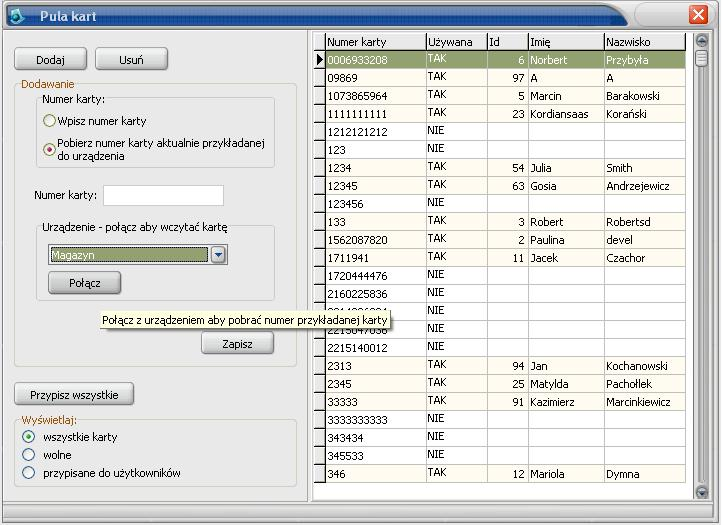Close the Pula kart window
Image resolution: width=722 pixels, height=525 pixels.
pyautogui.click(x=698, y=15)
